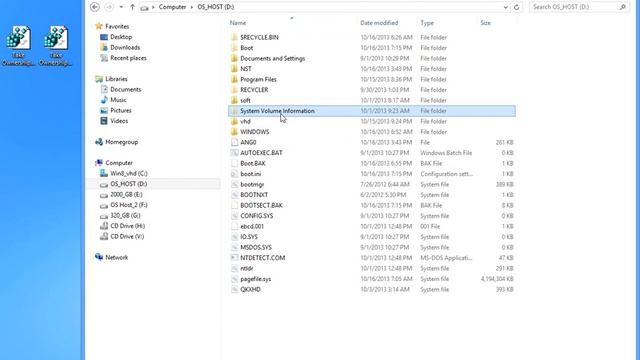Select the CONFIG.SYS file name
The width and height of the screenshot is (640, 360).
257,216
